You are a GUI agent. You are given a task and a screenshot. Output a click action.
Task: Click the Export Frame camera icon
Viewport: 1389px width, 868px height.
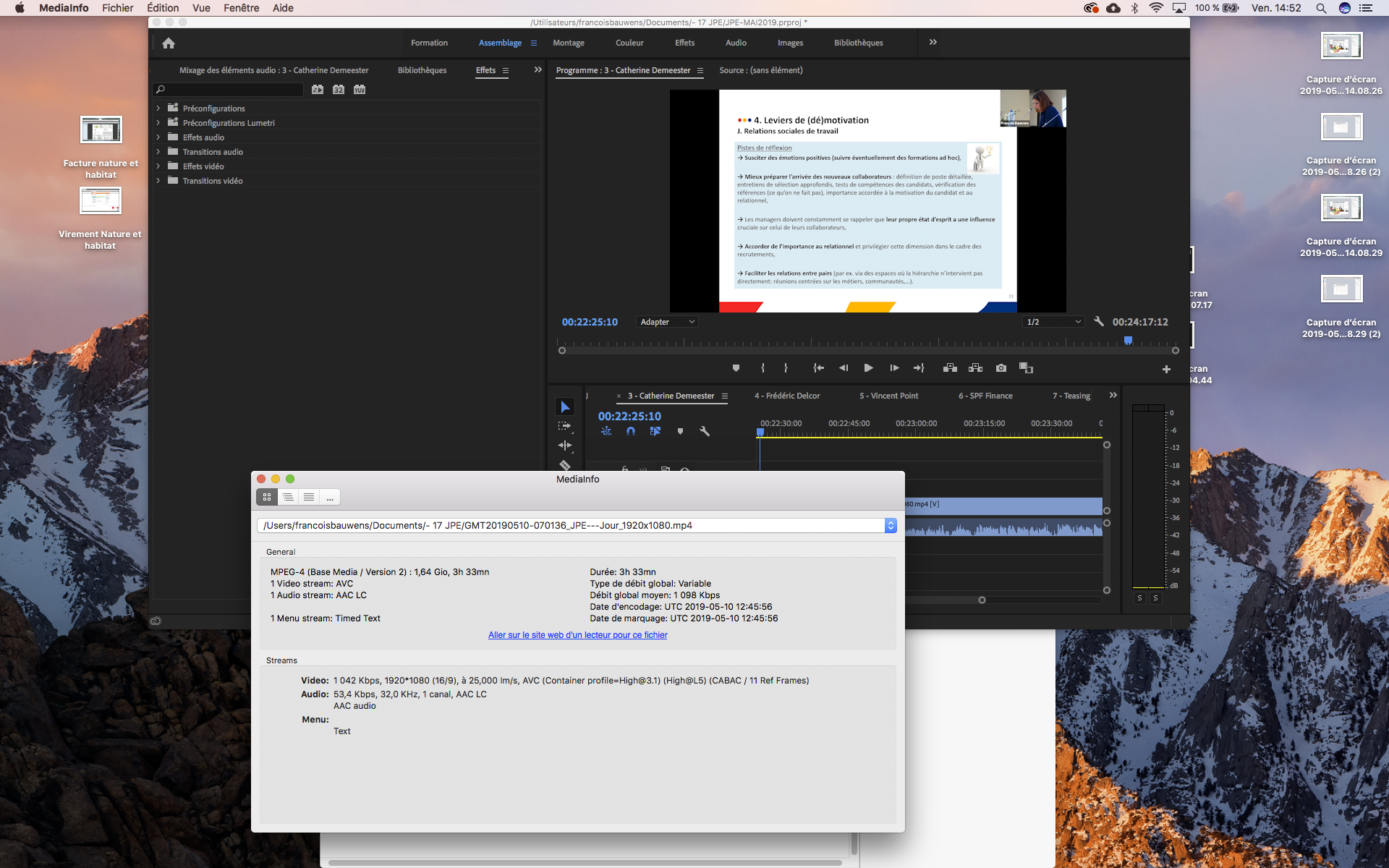click(x=1001, y=368)
